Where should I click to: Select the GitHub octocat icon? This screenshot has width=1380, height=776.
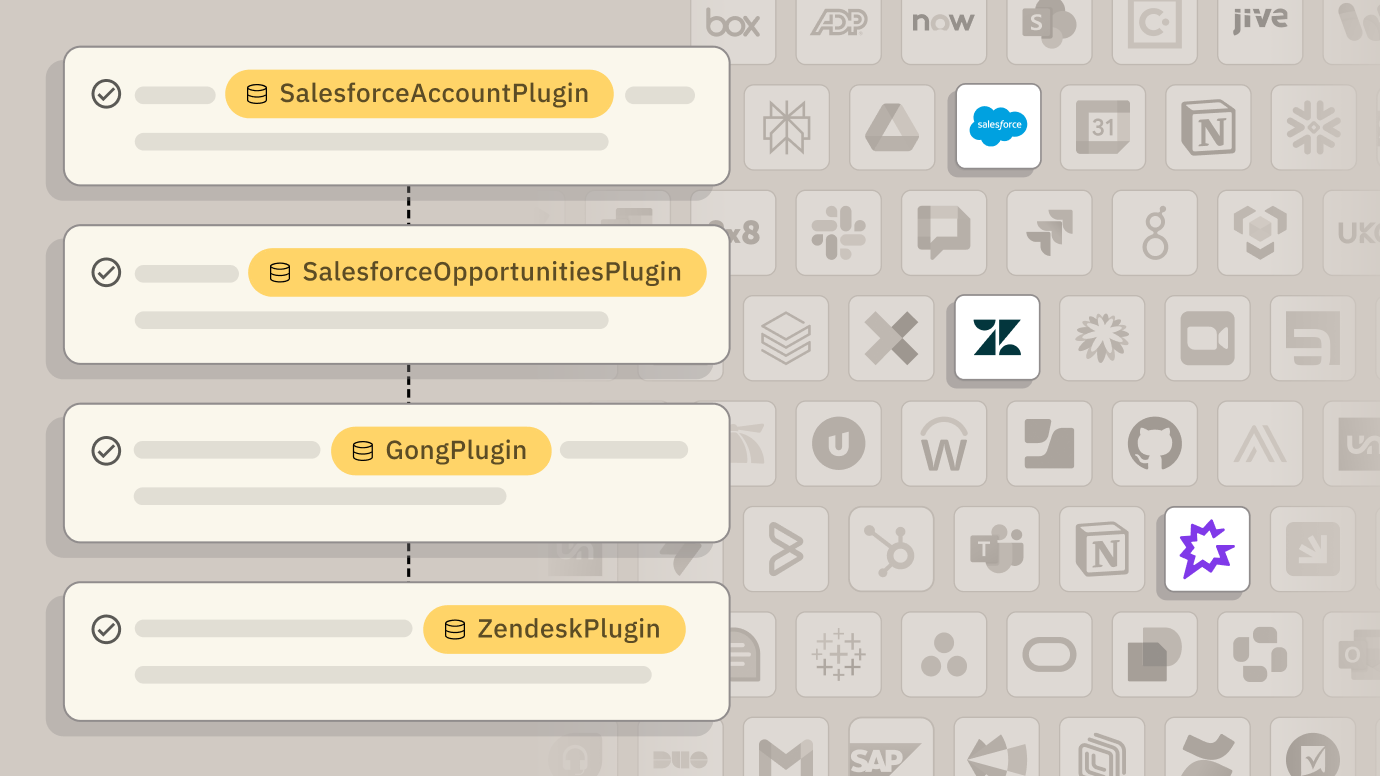click(1155, 443)
